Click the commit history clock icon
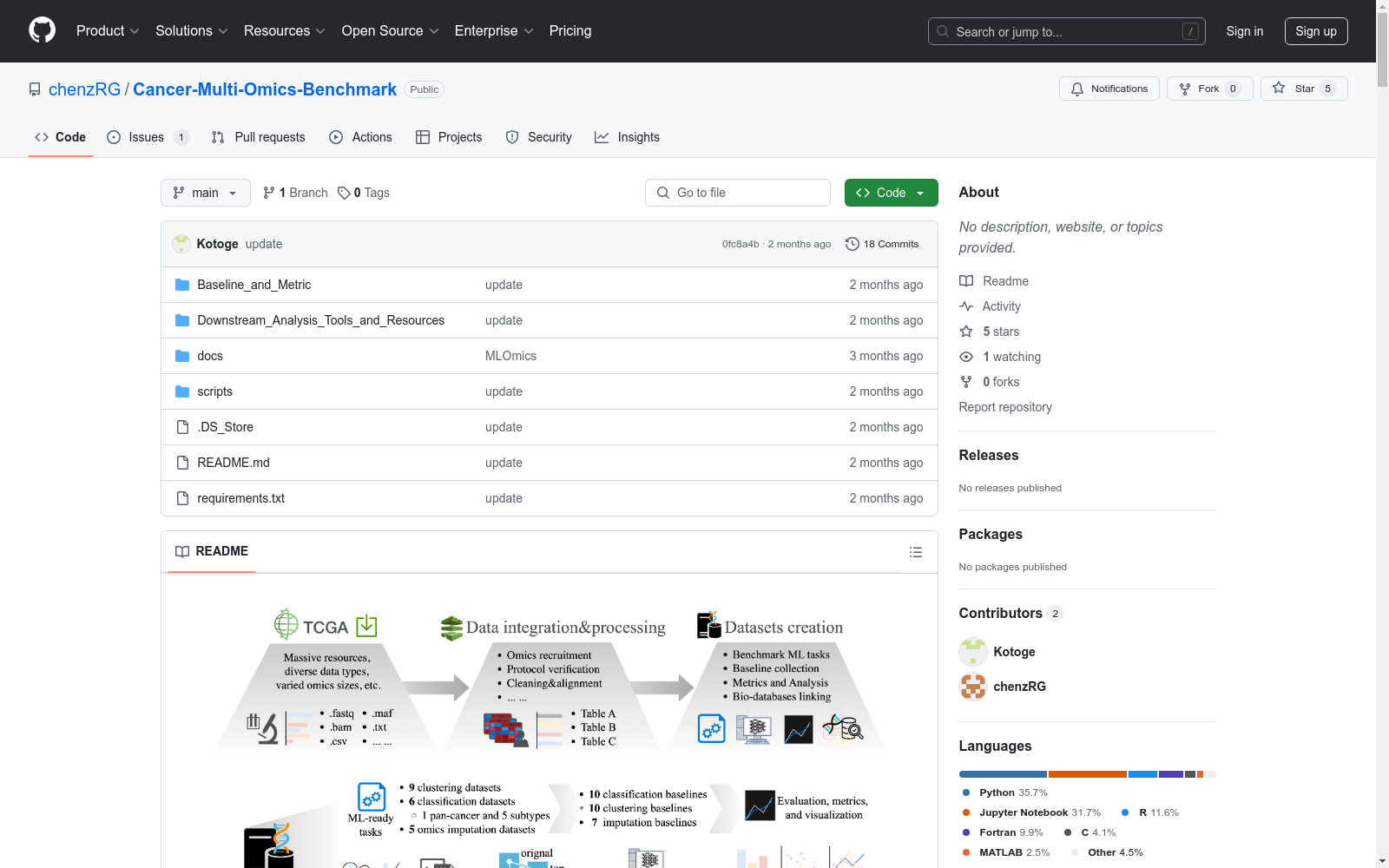The width and height of the screenshot is (1389, 868). tap(852, 244)
